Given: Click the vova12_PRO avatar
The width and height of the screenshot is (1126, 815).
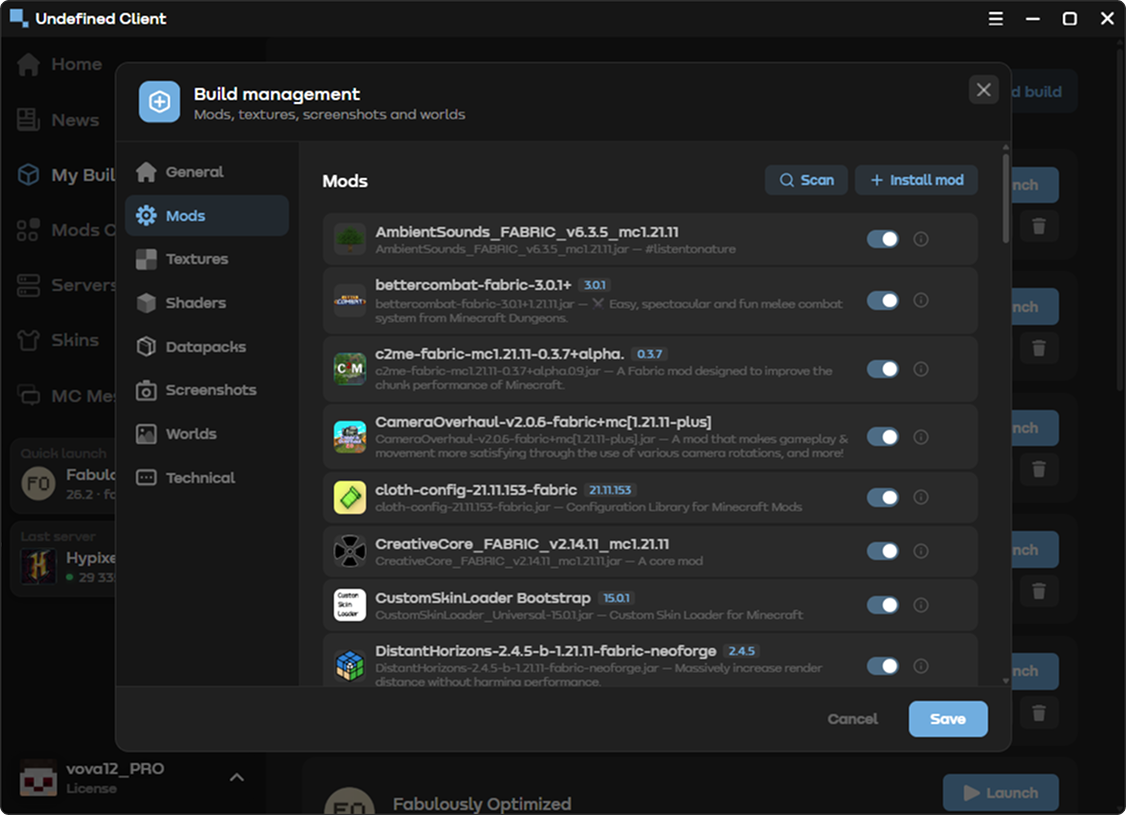Looking at the screenshot, I should pyautogui.click(x=39, y=778).
